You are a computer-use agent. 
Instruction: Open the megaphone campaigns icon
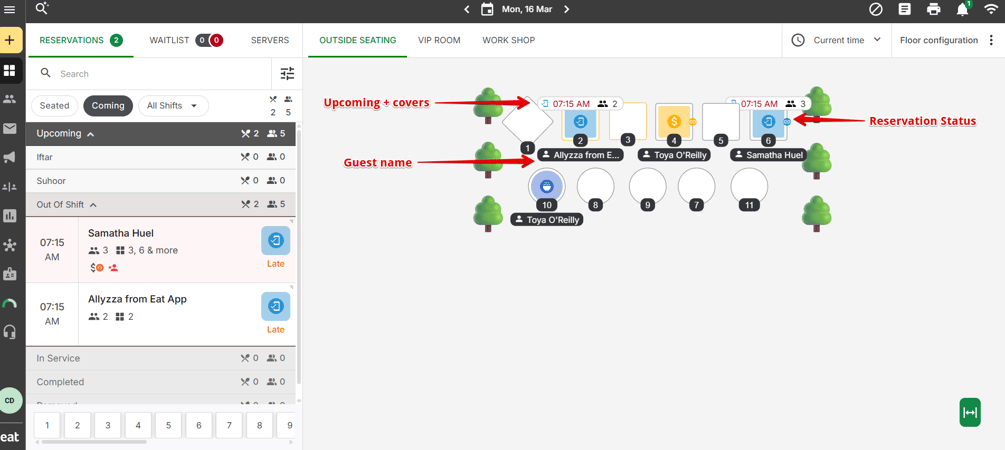10,158
